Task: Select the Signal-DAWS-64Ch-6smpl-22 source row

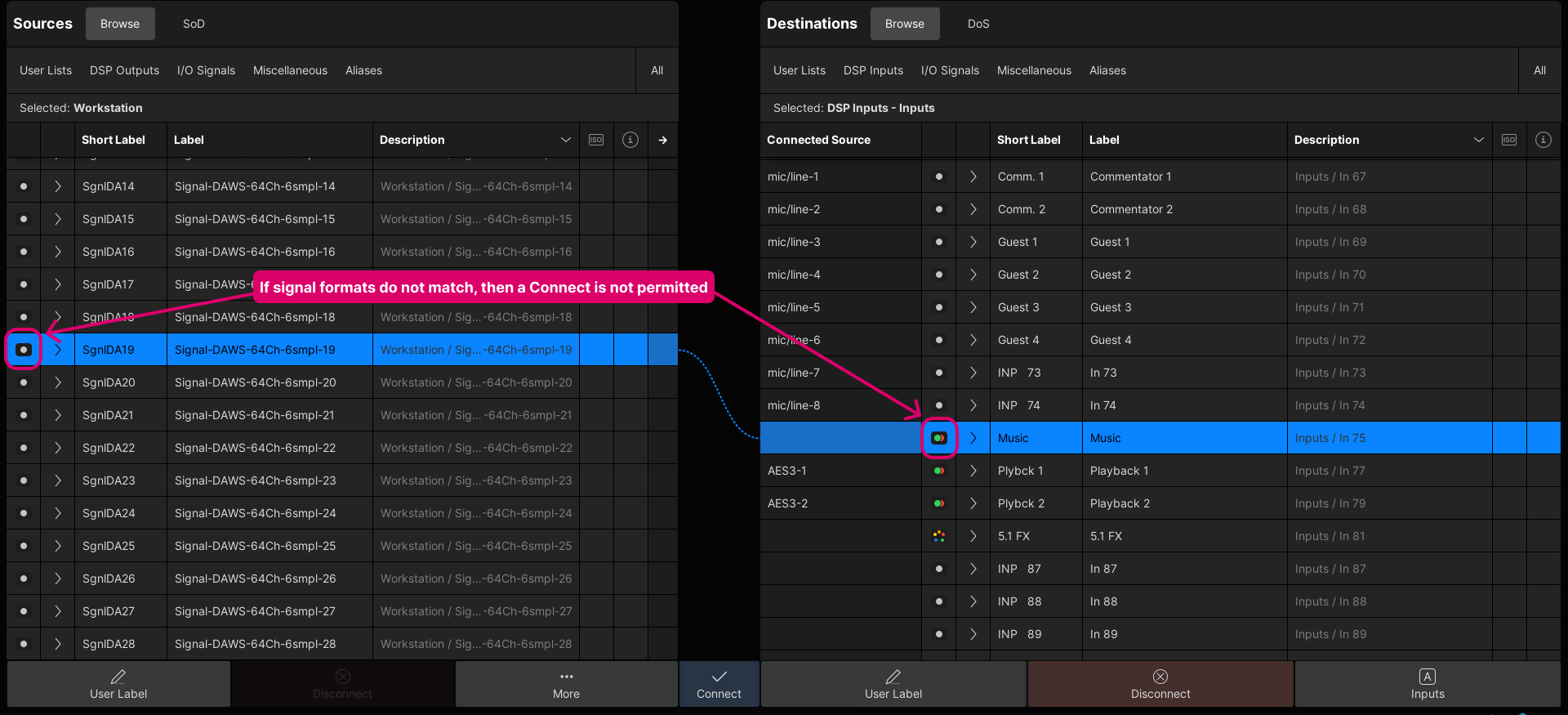Action: pos(255,448)
